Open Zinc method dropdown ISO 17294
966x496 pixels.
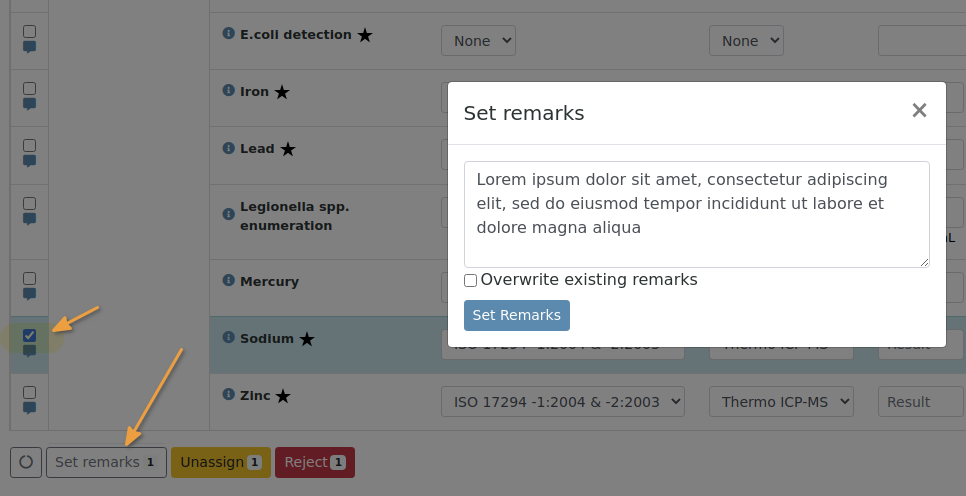pyautogui.click(x=563, y=402)
